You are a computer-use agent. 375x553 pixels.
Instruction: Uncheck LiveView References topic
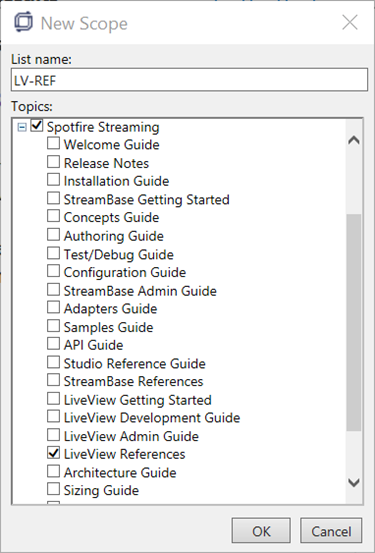click(53, 453)
